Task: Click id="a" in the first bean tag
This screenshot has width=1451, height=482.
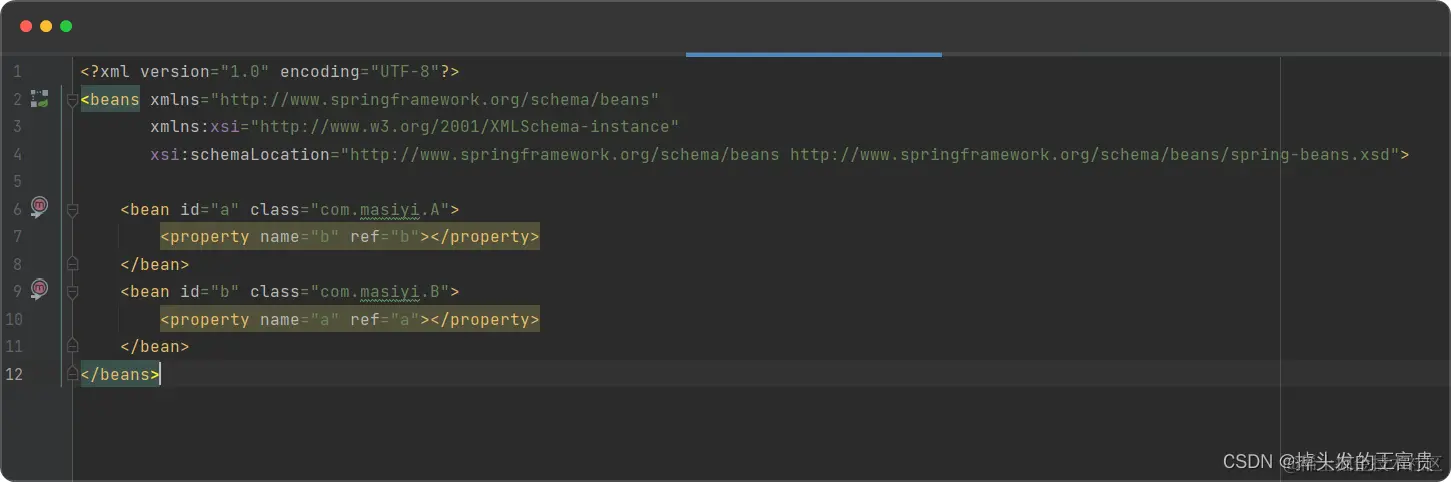Action: click(210, 209)
